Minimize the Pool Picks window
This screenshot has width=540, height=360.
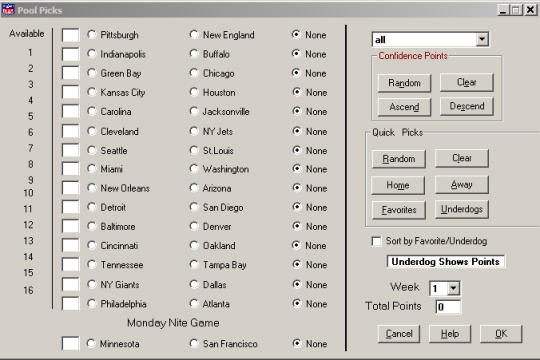click(503, 10)
